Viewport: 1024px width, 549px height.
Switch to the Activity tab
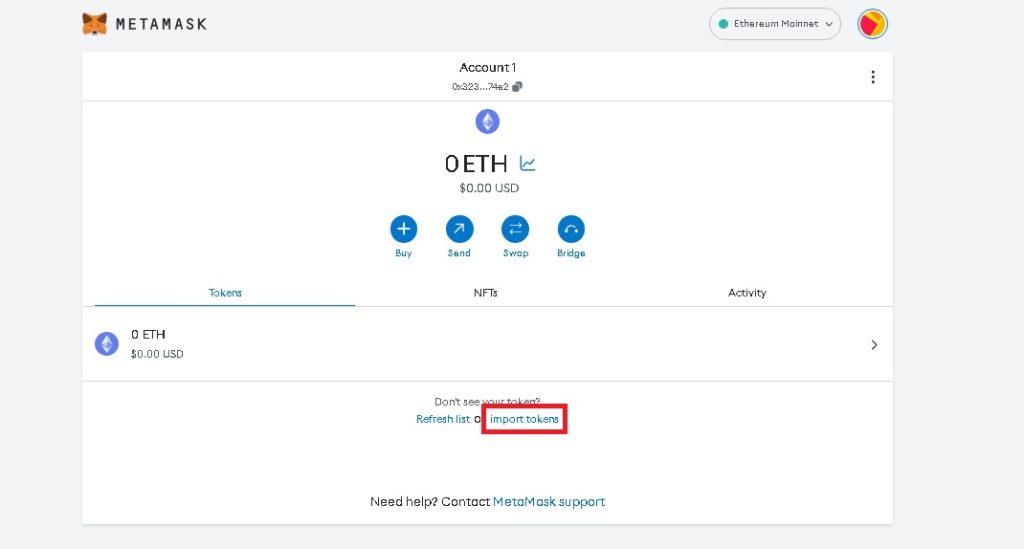click(746, 293)
